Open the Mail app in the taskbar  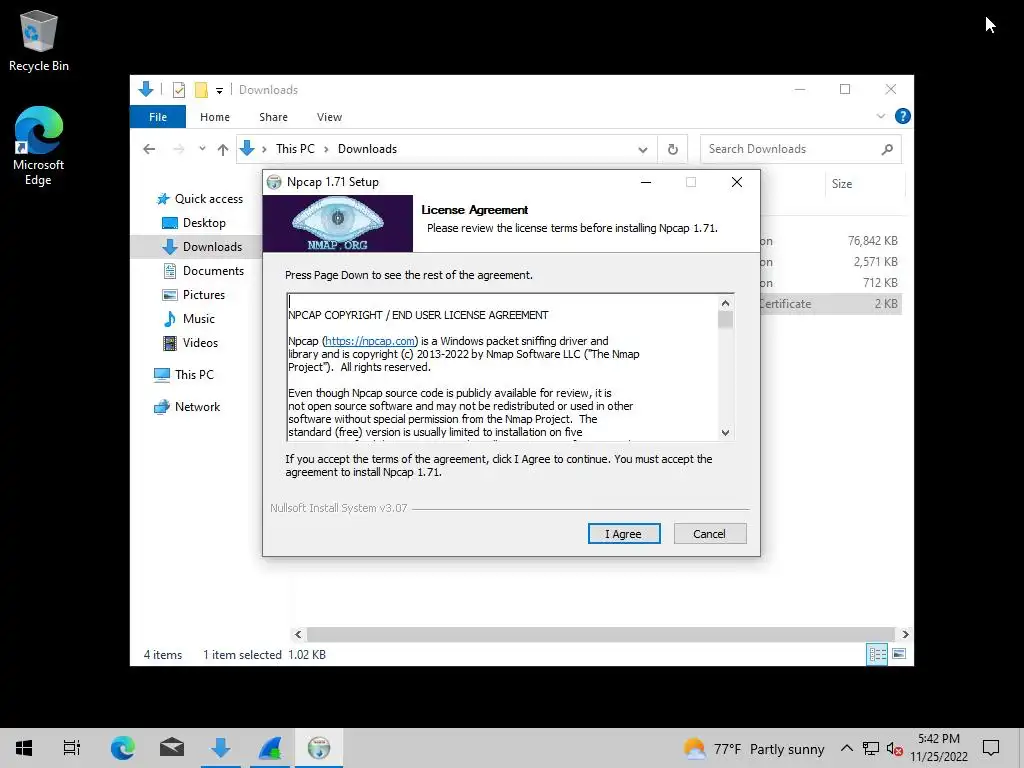pos(172,748)
